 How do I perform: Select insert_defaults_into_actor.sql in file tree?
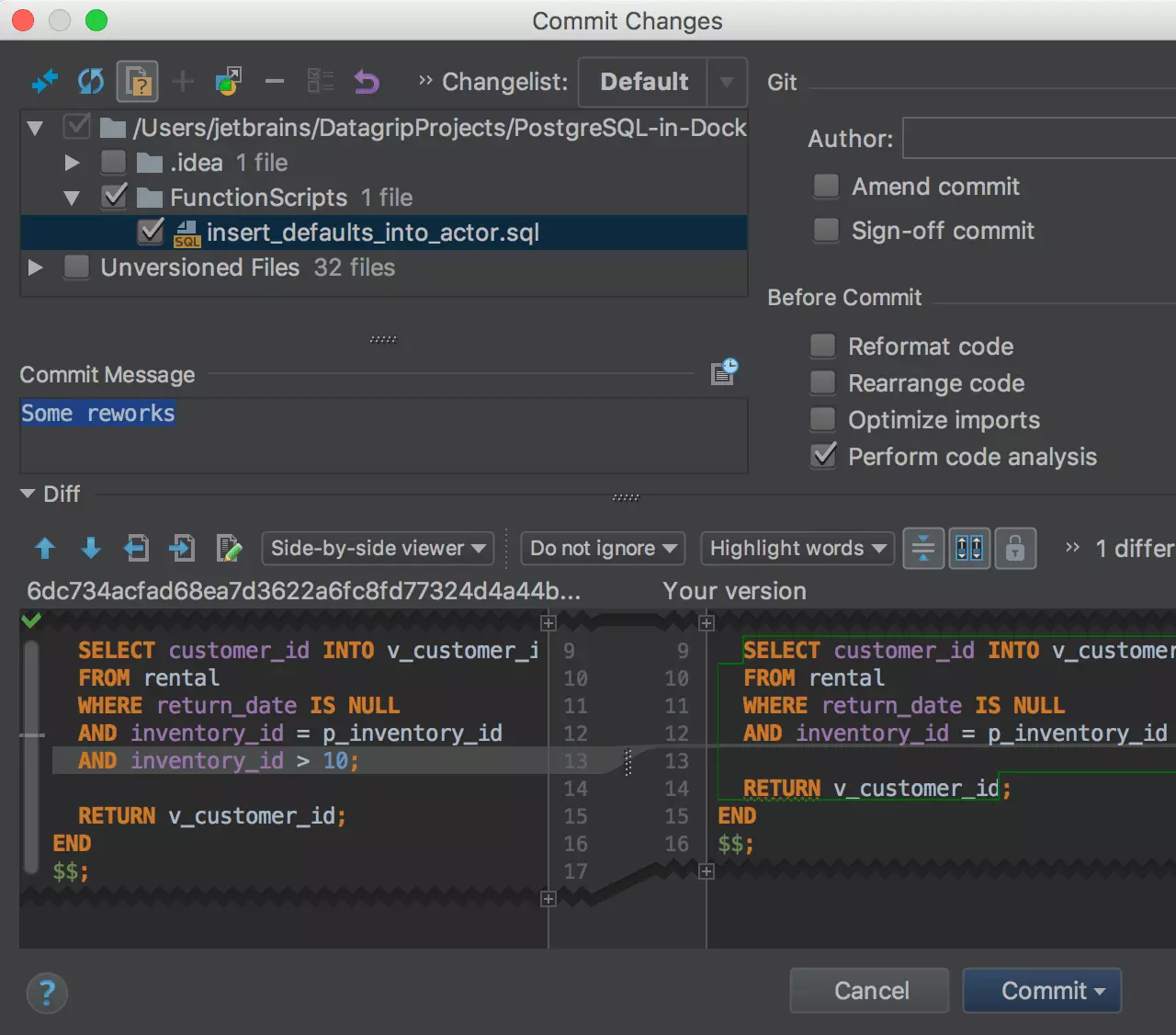[x=372, y=233]
